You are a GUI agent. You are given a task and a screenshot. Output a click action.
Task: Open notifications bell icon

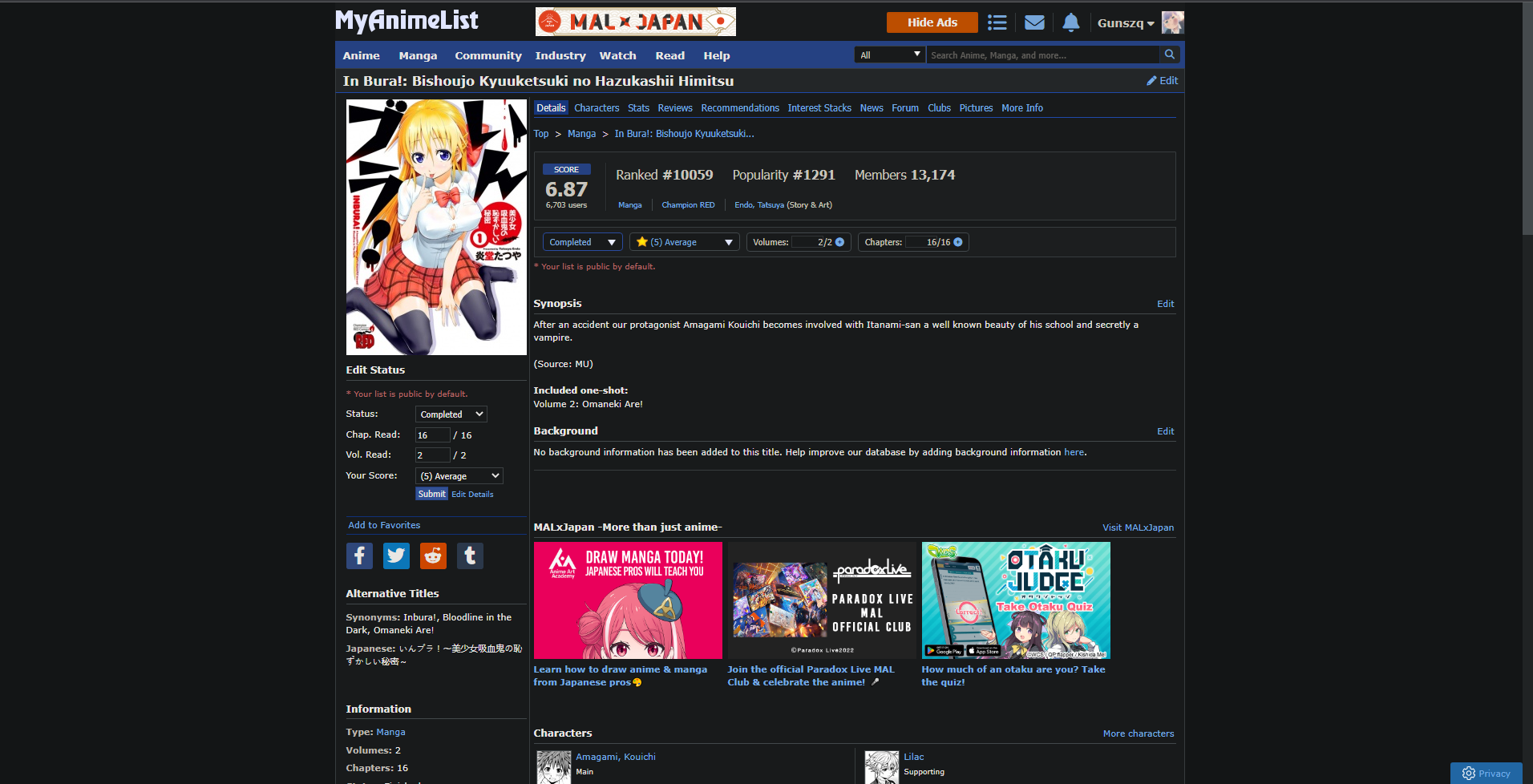[x=1070, y=22]
